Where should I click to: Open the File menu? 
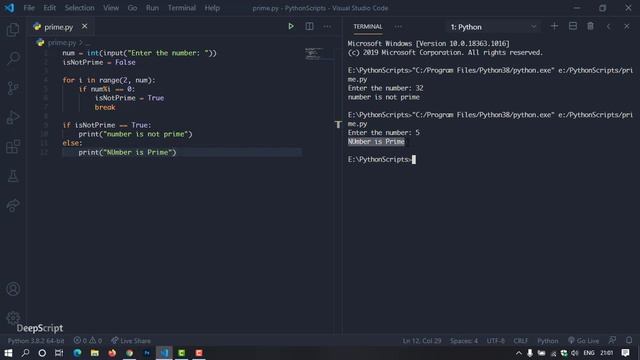tap(29, 8)
